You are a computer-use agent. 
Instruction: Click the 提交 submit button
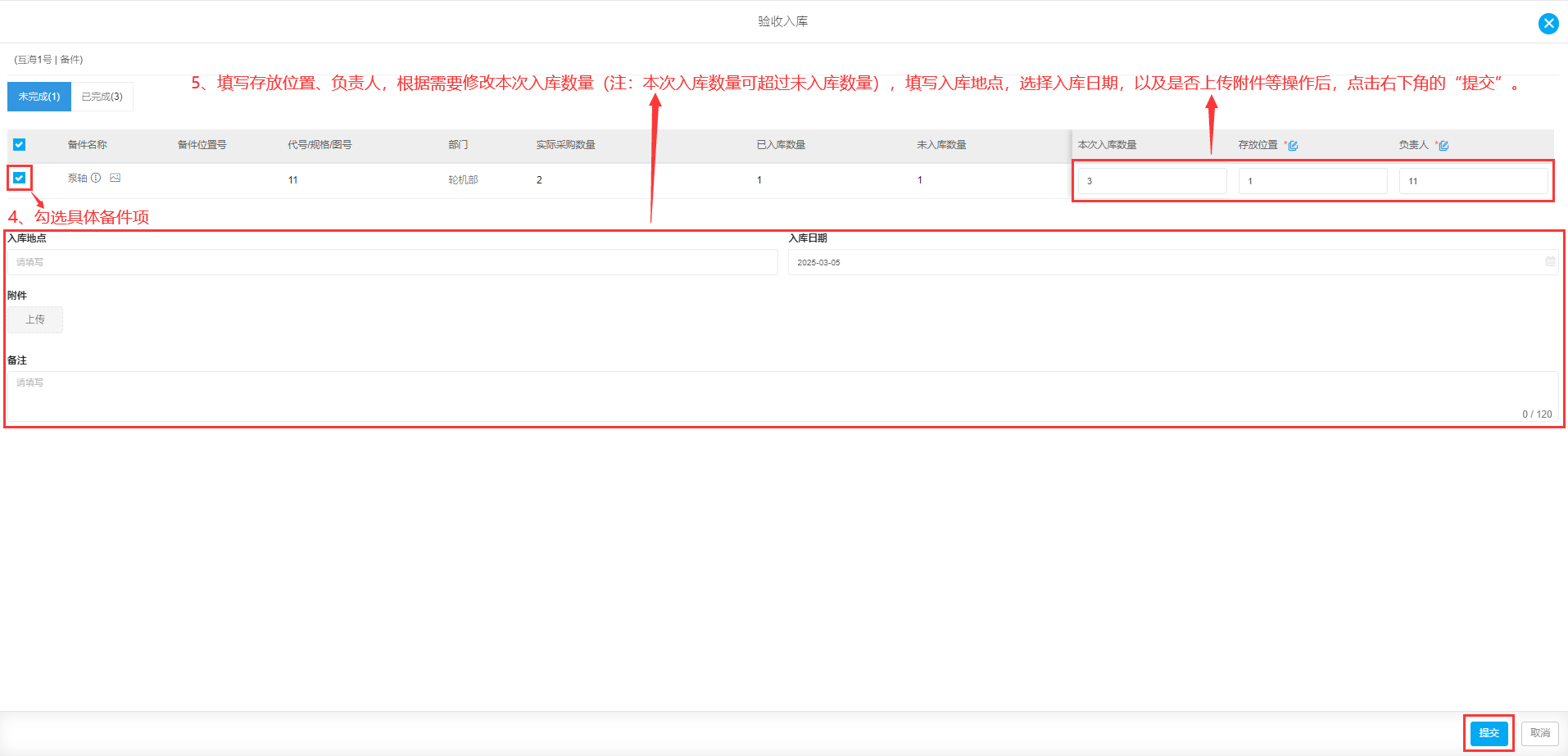click(x=1489, y=733)
